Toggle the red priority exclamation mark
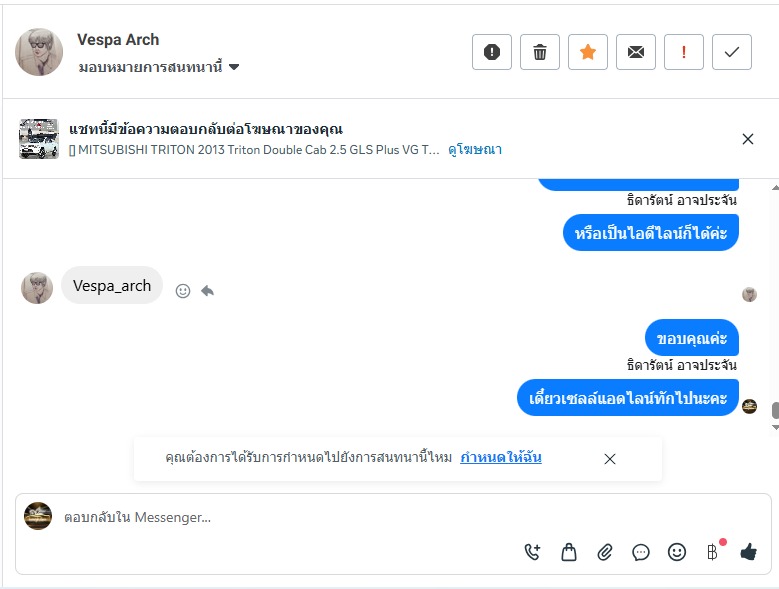This screenshot has width=779, height=589. coord(684,52)
